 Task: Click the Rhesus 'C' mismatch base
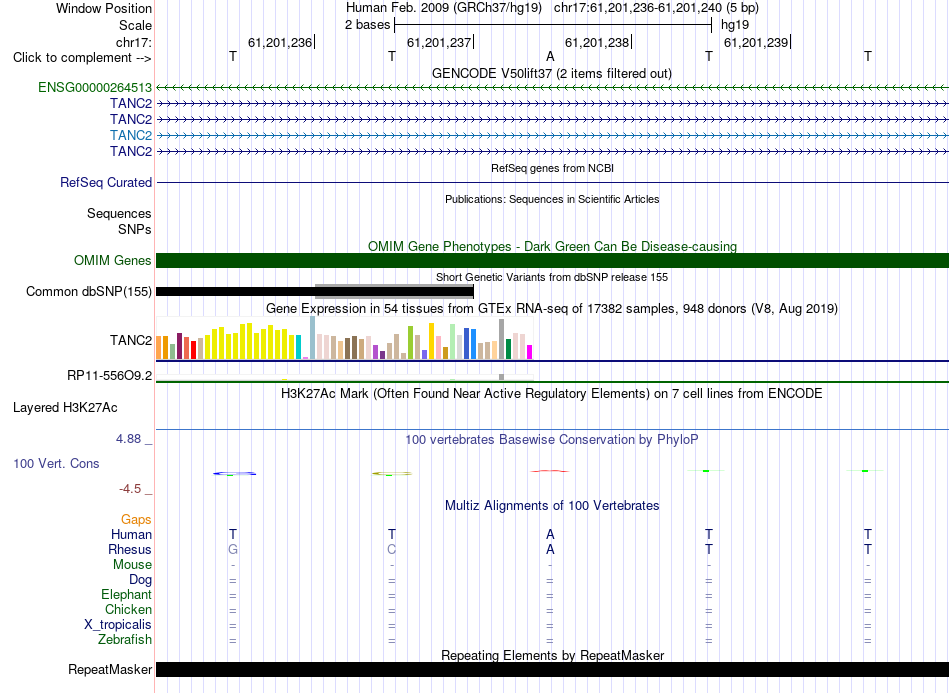pyautogui.click(x=391, y=549)
